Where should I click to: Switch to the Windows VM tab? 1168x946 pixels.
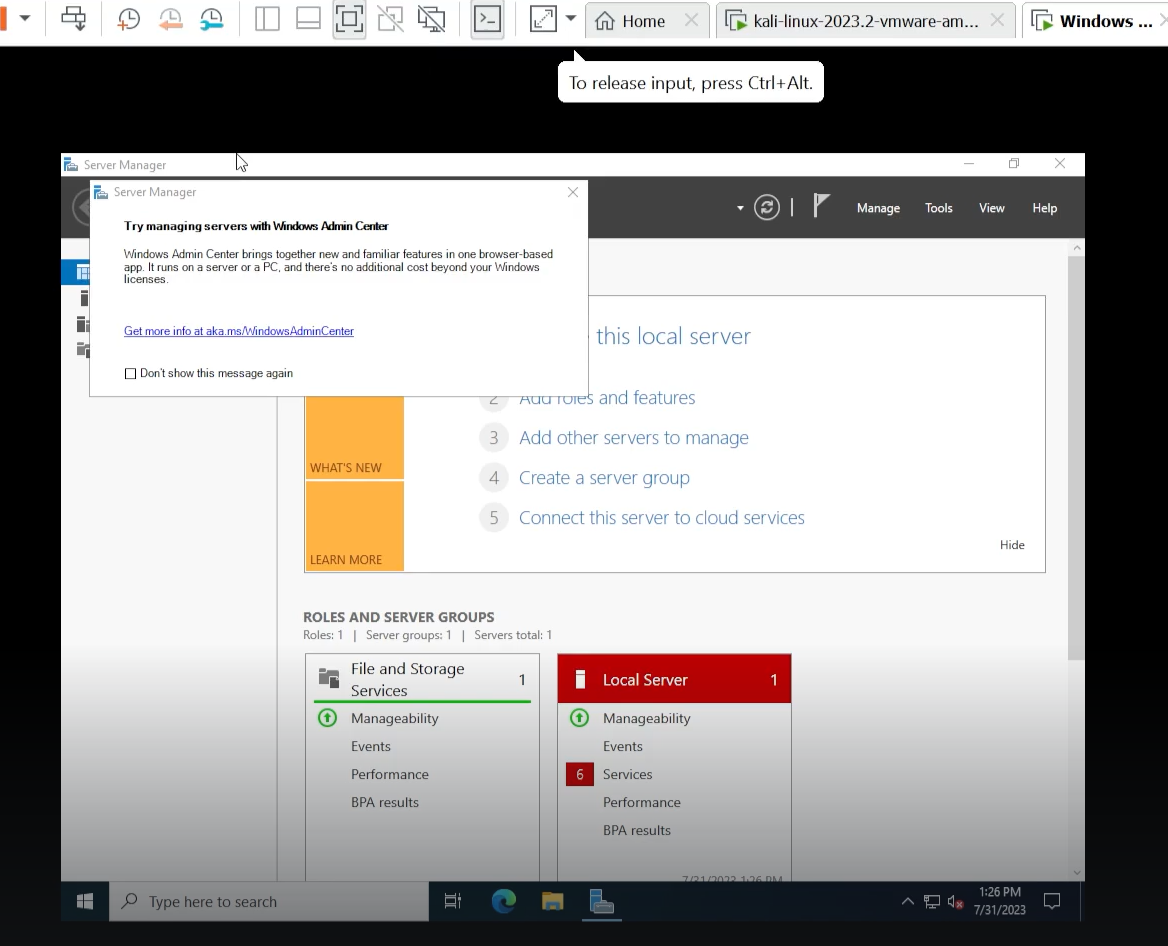point(1095,21)
